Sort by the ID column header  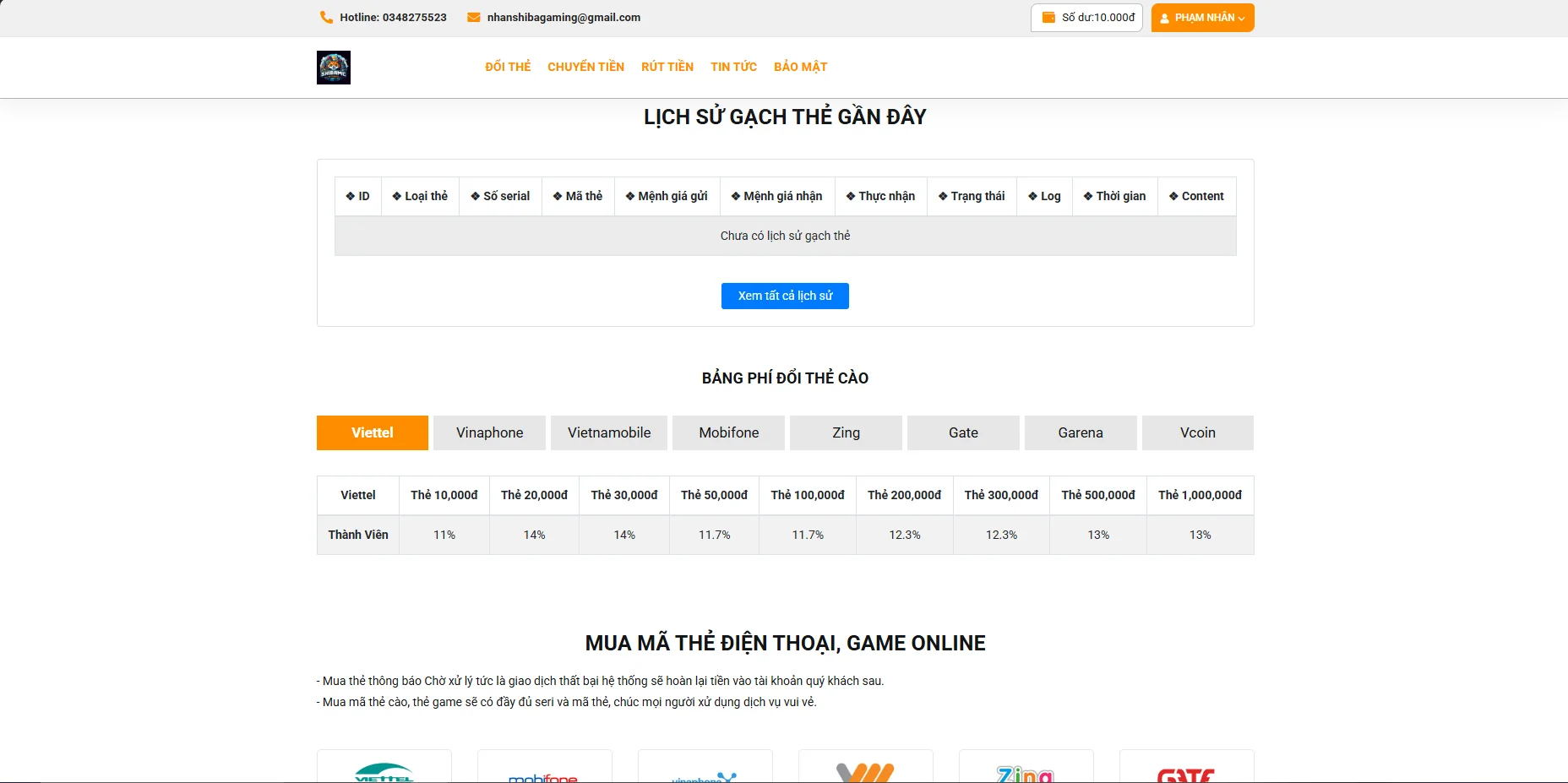tap(358, 196)
